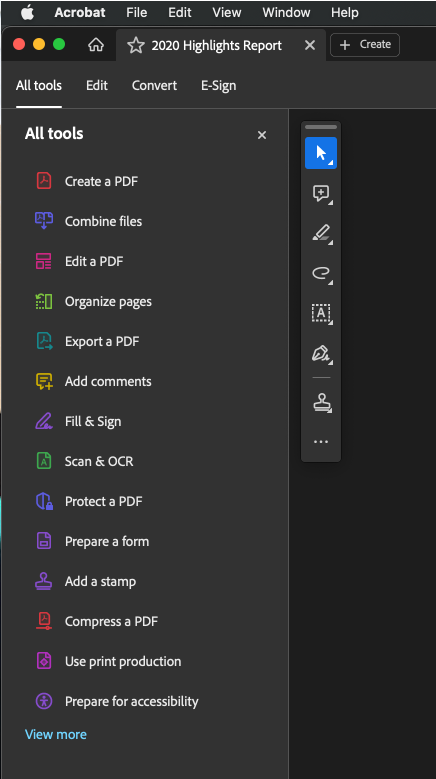
Task: Click the View more link
Action: (x=56, y=734)
